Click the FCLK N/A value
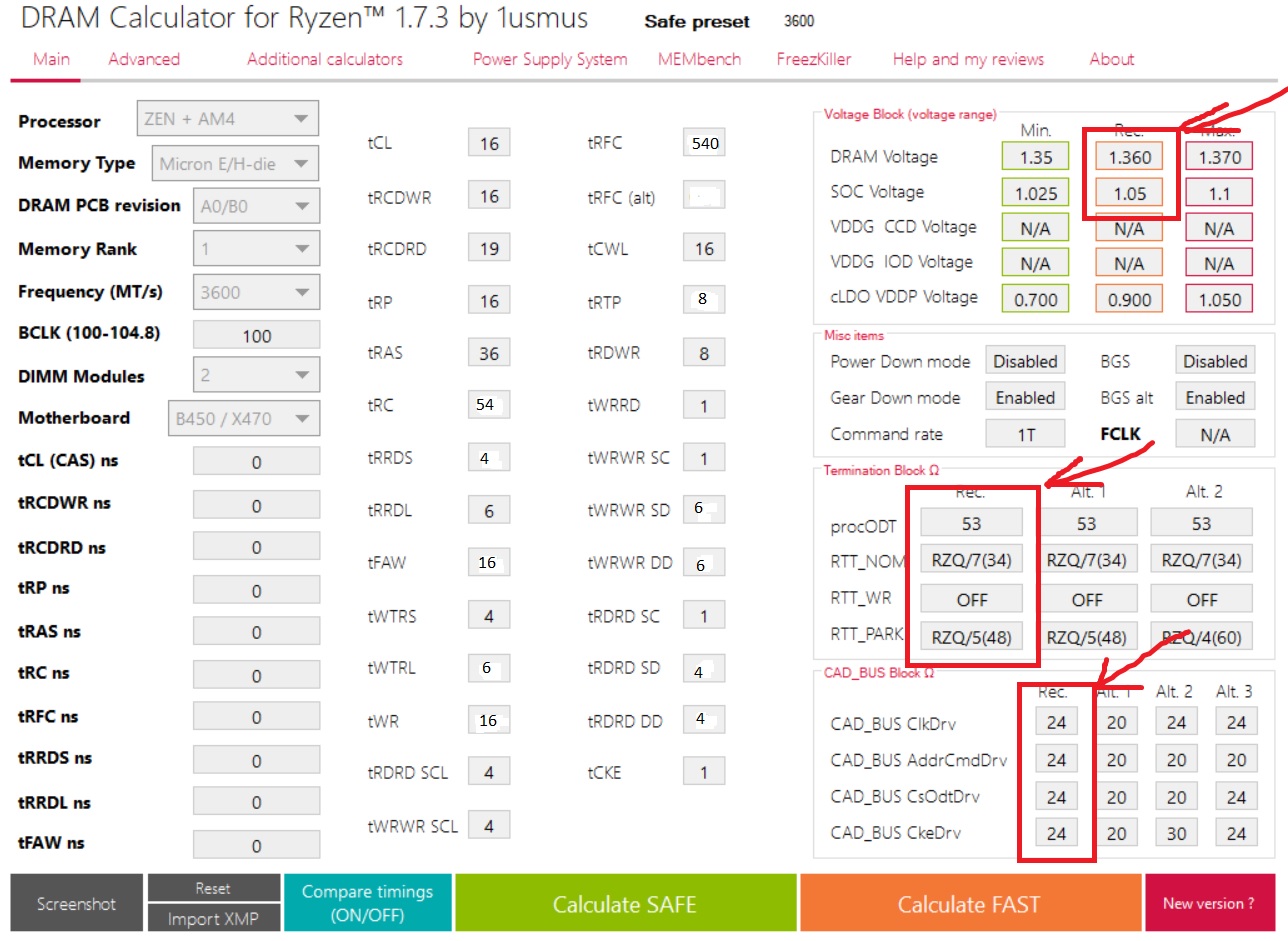Screen dimensions: 1288x941 [1215, 434]
